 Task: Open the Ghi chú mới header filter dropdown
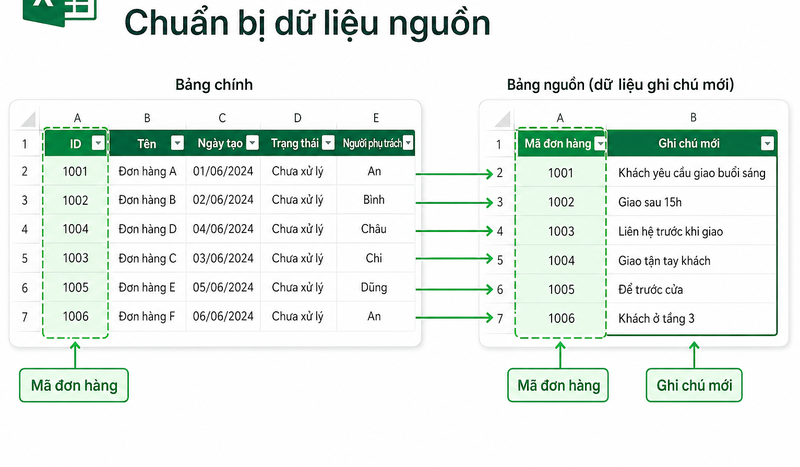(x=767, y=144)
